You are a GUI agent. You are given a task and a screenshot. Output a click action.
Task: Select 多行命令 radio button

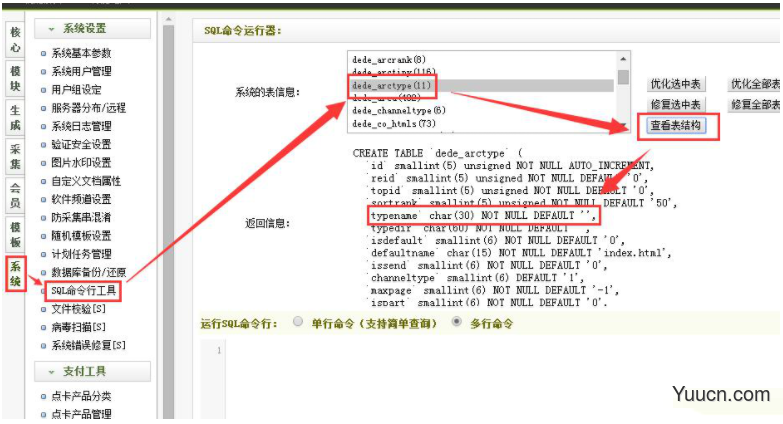(456, 322)
